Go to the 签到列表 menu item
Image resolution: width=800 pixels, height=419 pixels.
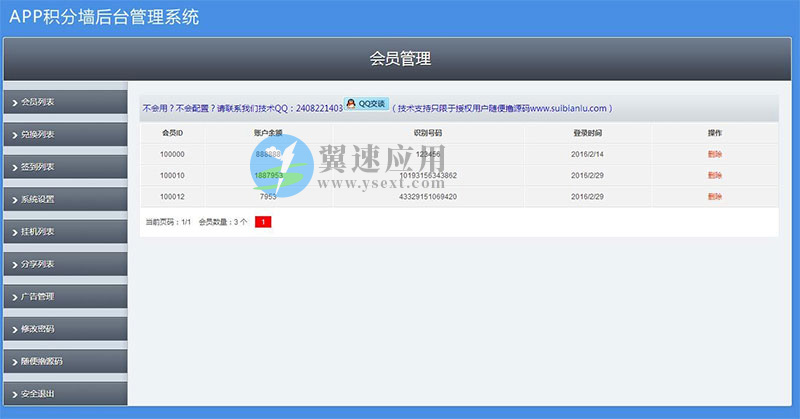pyautogui.click(x=38, y=167)
